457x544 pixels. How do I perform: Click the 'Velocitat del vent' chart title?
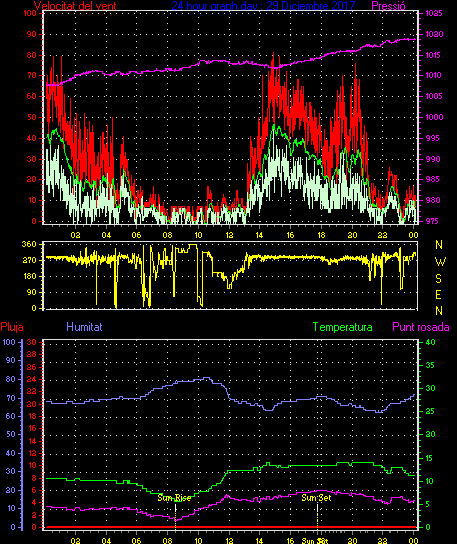pyautogui.click(x=75, y=6)
